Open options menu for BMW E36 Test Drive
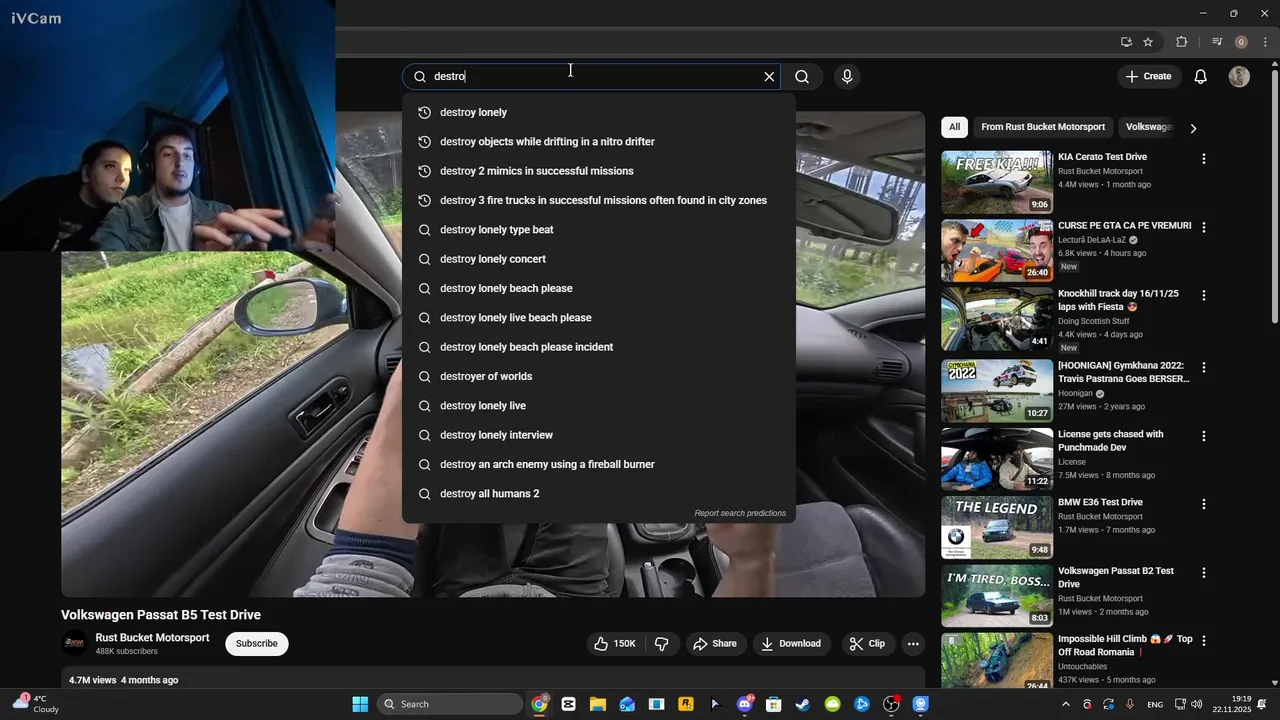 pyautogui.click(x=1204, y=504)
